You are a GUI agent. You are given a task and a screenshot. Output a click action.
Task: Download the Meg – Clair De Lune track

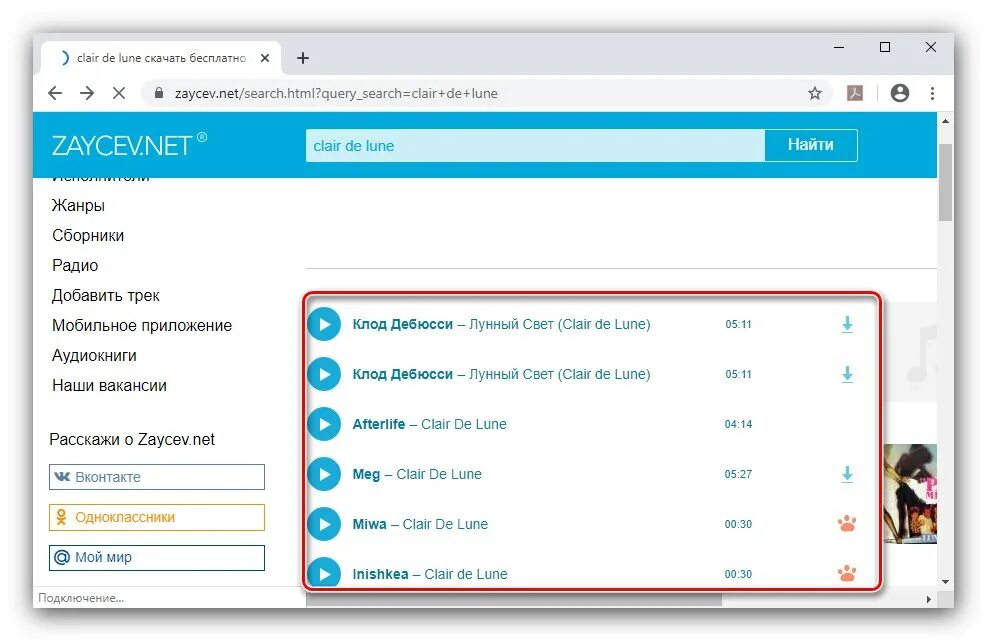(847, 474)
